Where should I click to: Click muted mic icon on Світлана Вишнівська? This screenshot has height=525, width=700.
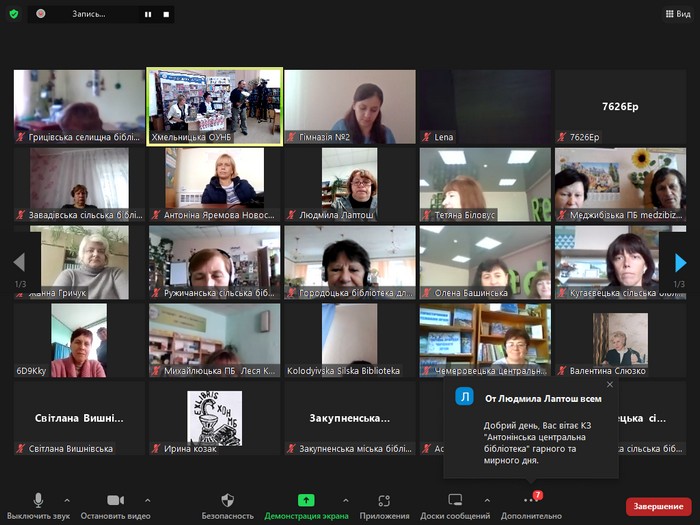pos(21,449)
